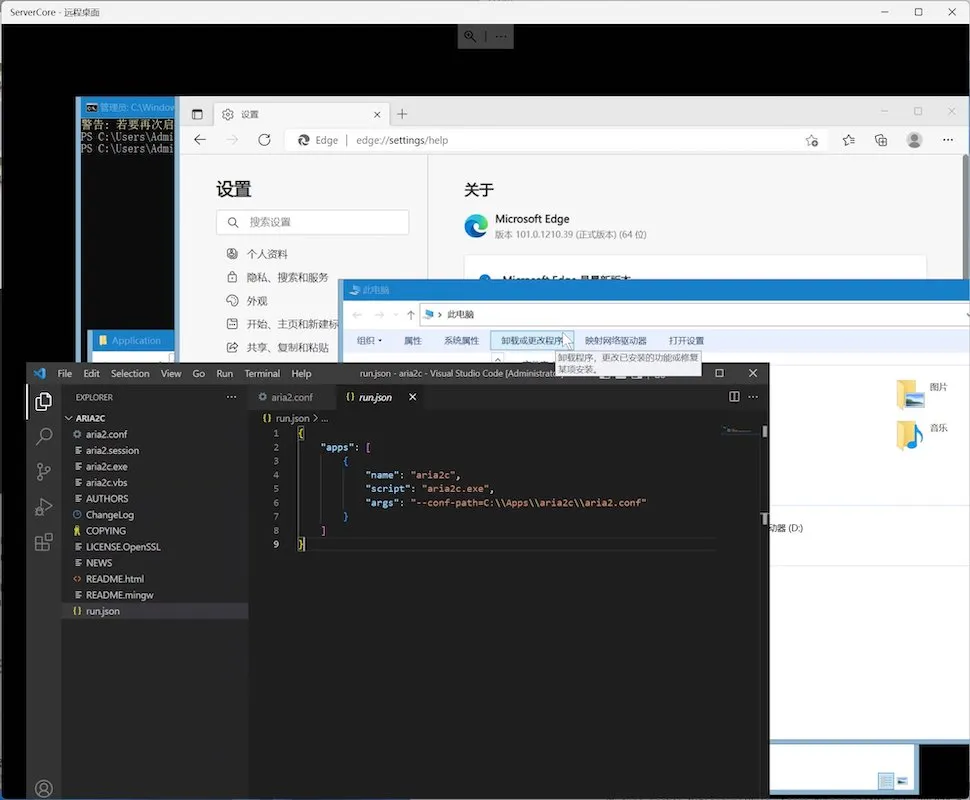
Task: Open Edge tab actions menu icon
Action: click(x=197, y=114)
